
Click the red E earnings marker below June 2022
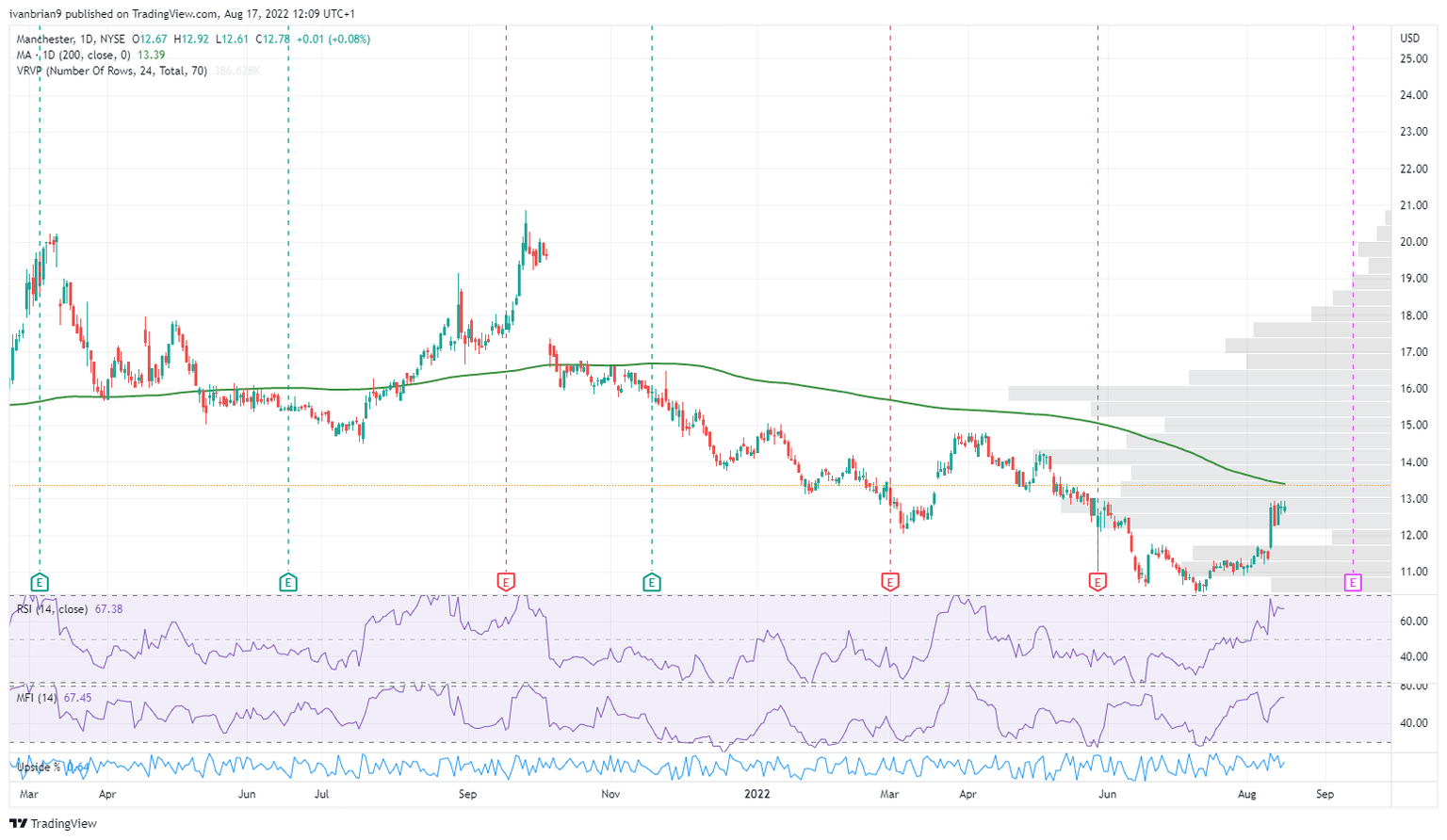[x=1097, y=582]
